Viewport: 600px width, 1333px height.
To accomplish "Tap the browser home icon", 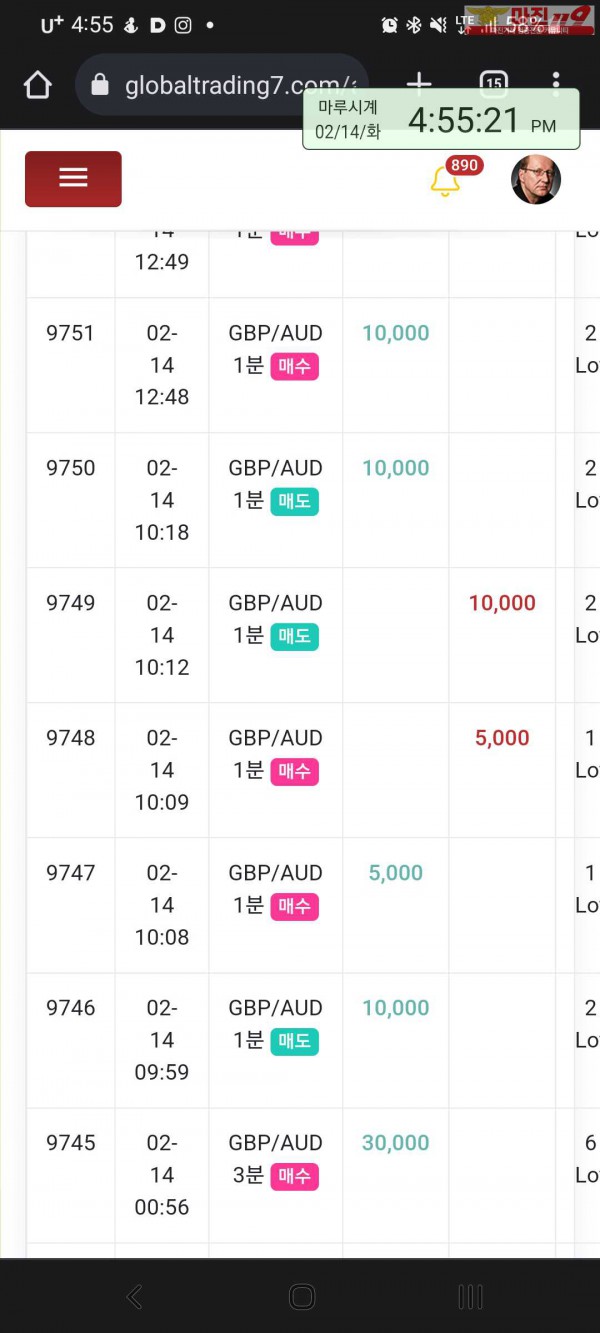I will tap(38, 86).
